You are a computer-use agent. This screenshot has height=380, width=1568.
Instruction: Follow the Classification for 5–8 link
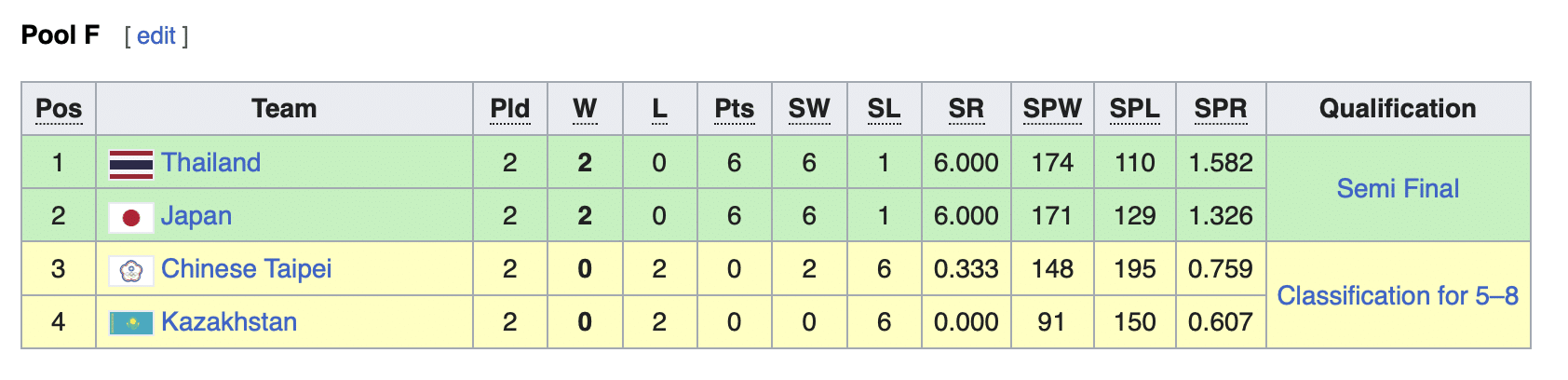point(1397,296)
